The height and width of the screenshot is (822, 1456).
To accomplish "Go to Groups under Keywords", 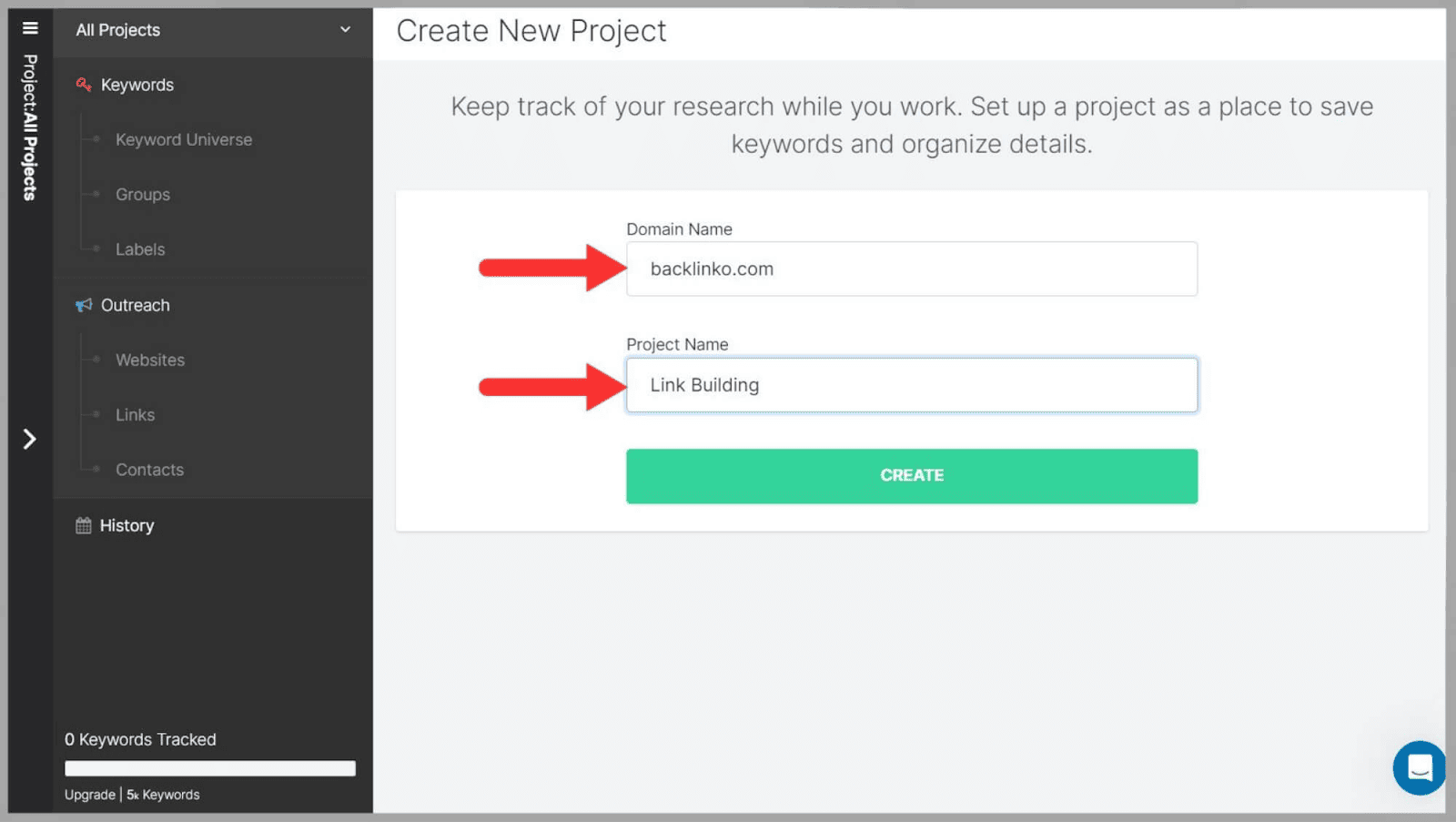I will point(143,195).
